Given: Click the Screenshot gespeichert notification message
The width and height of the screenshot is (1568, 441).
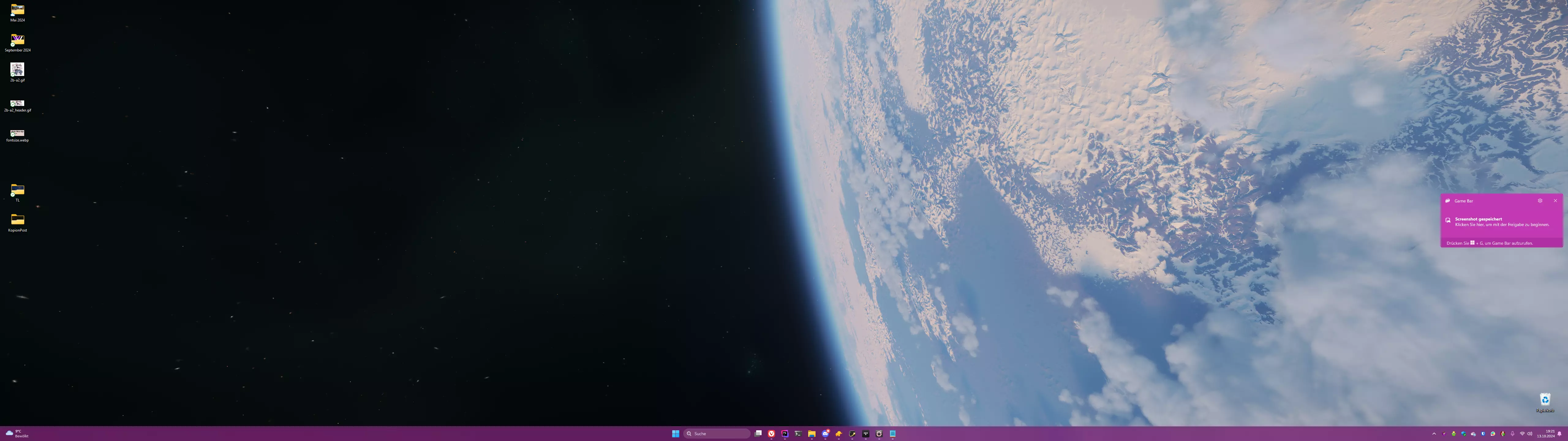Looking at the screenshot, I should point(1502,222).
